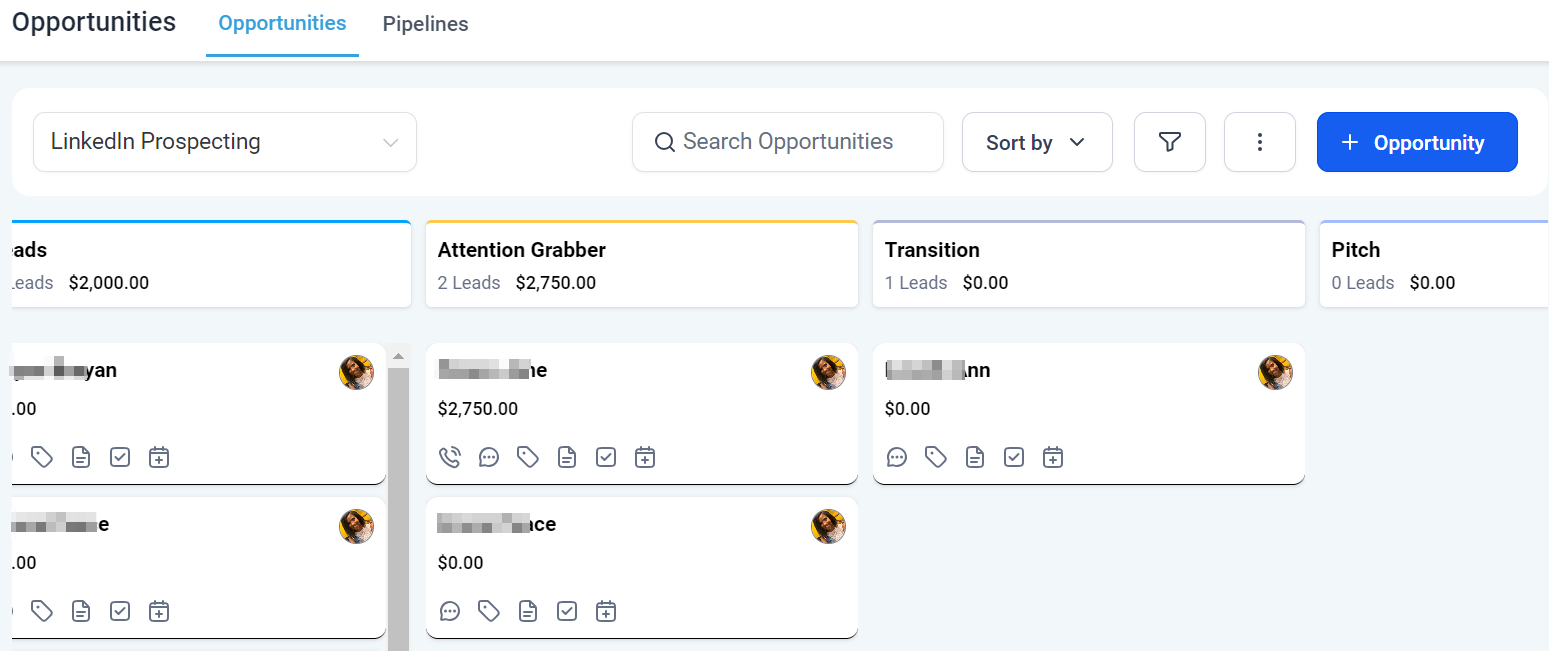Click chat icon on second Attention Grabber card
1549x651 pixels.
tap(450, 611)
